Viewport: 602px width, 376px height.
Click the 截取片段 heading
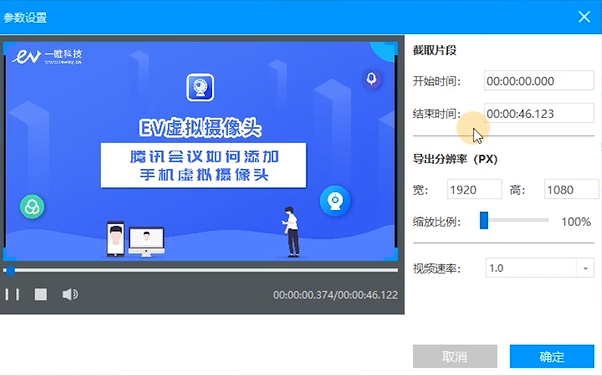(x=434, y=50)
